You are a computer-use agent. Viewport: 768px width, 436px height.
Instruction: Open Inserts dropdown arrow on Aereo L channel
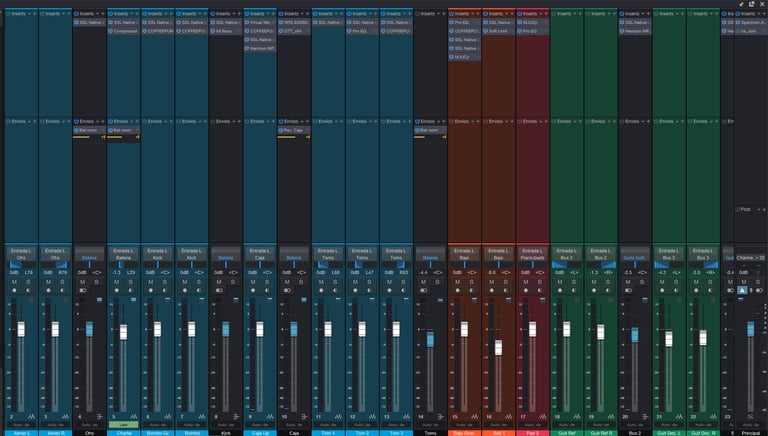click(x=29, y=14)
